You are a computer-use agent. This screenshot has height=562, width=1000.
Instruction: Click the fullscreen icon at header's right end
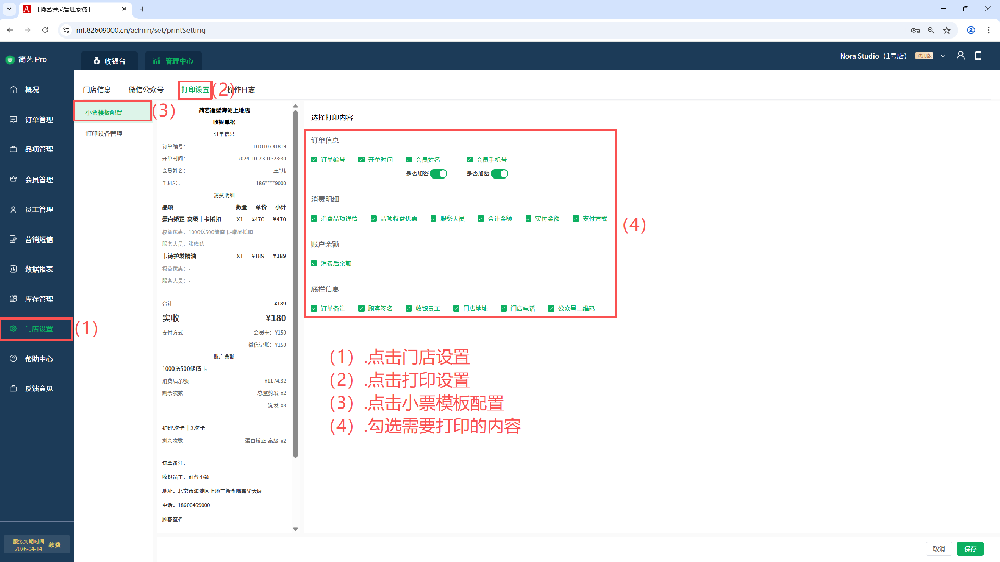point(980,56)
